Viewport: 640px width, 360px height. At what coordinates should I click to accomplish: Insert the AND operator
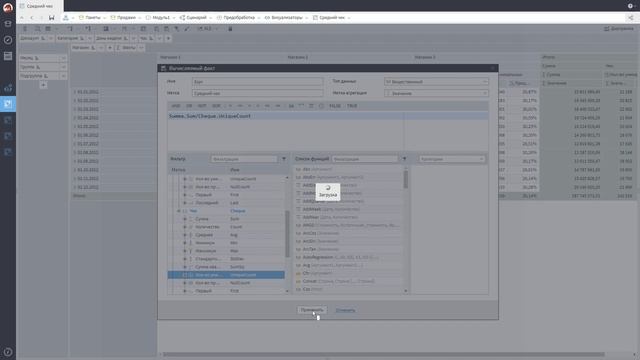click(x=176, y=106)
